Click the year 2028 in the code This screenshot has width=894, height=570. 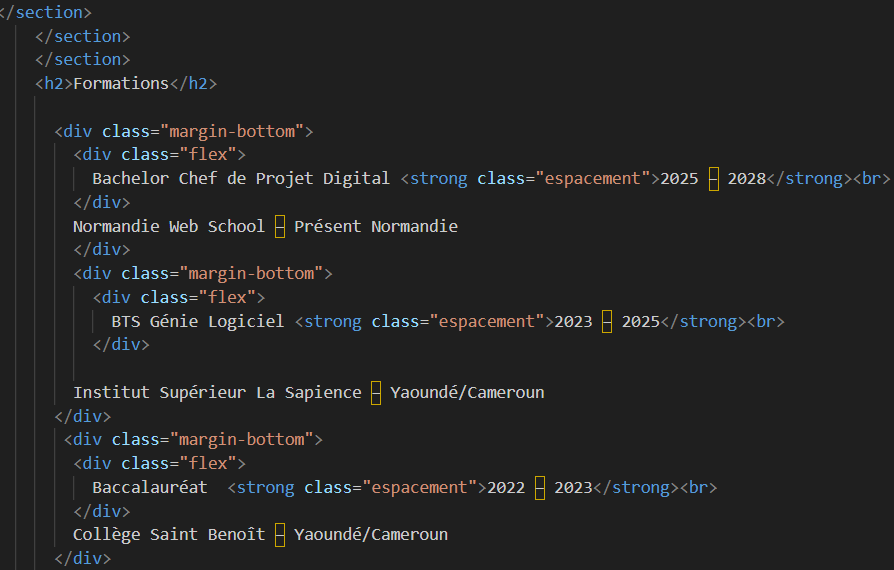[746, 179]
